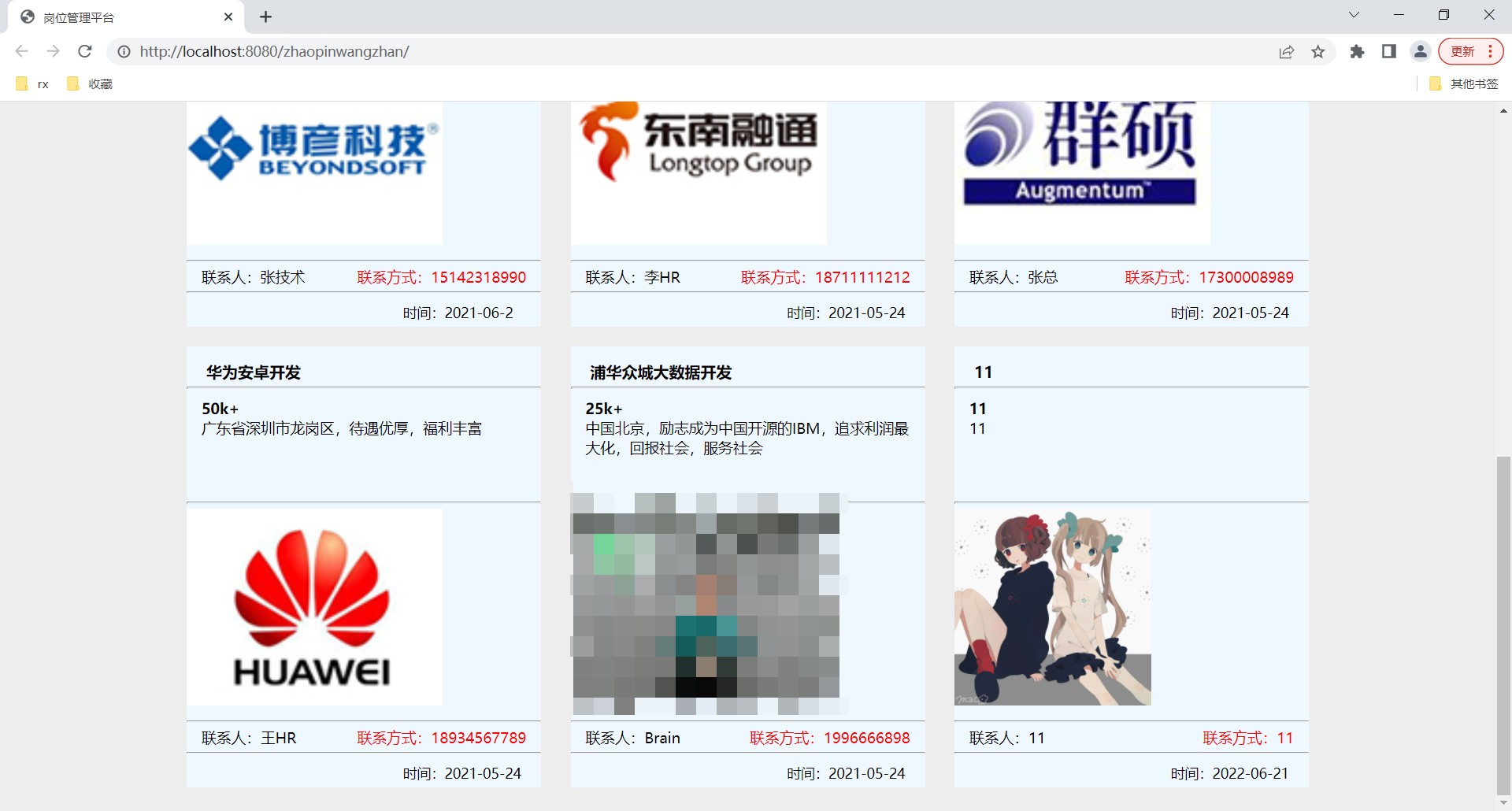Select the 岗位管理平台 browser tab

coord(126,17)
